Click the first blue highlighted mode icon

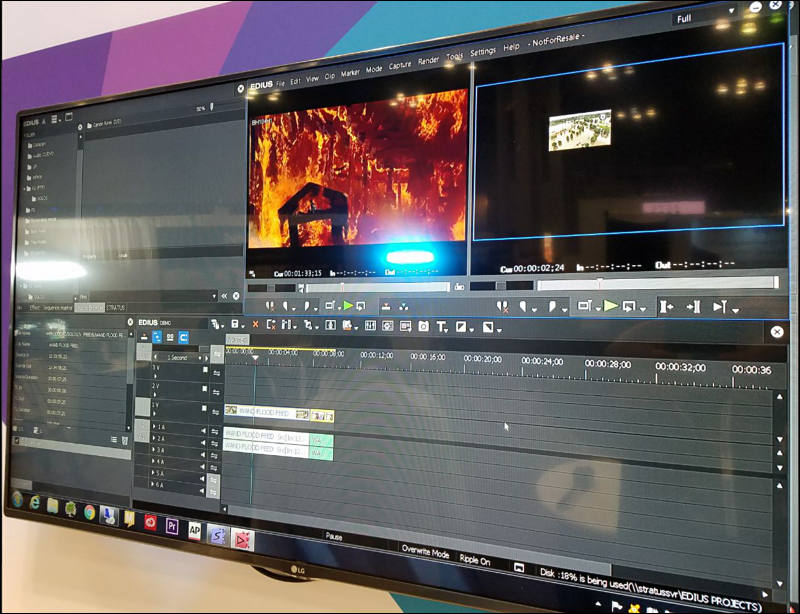pyautogui.click(x=157, y=336)
